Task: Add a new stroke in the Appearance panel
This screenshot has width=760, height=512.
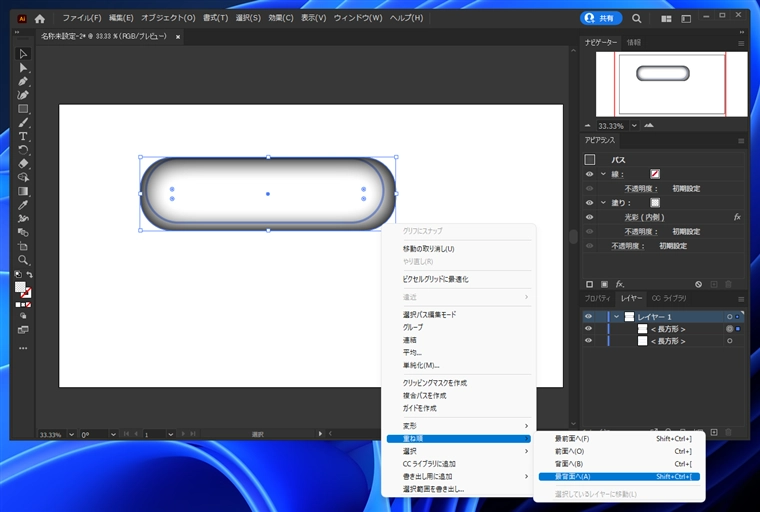Action: pyautogui.click(x=589, y=284)
